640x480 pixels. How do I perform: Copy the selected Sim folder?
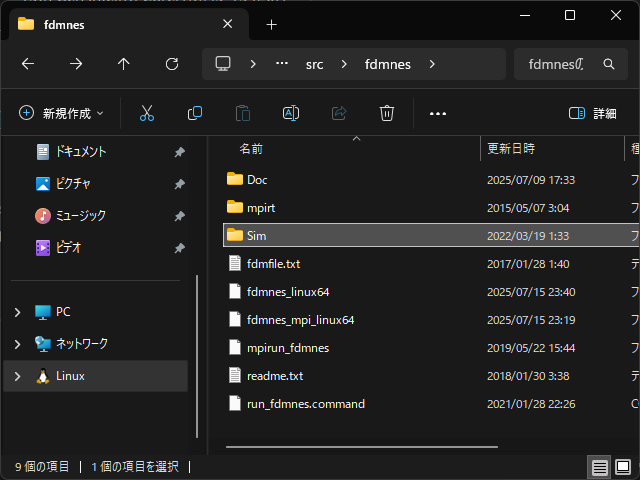[x=195, y=113]
